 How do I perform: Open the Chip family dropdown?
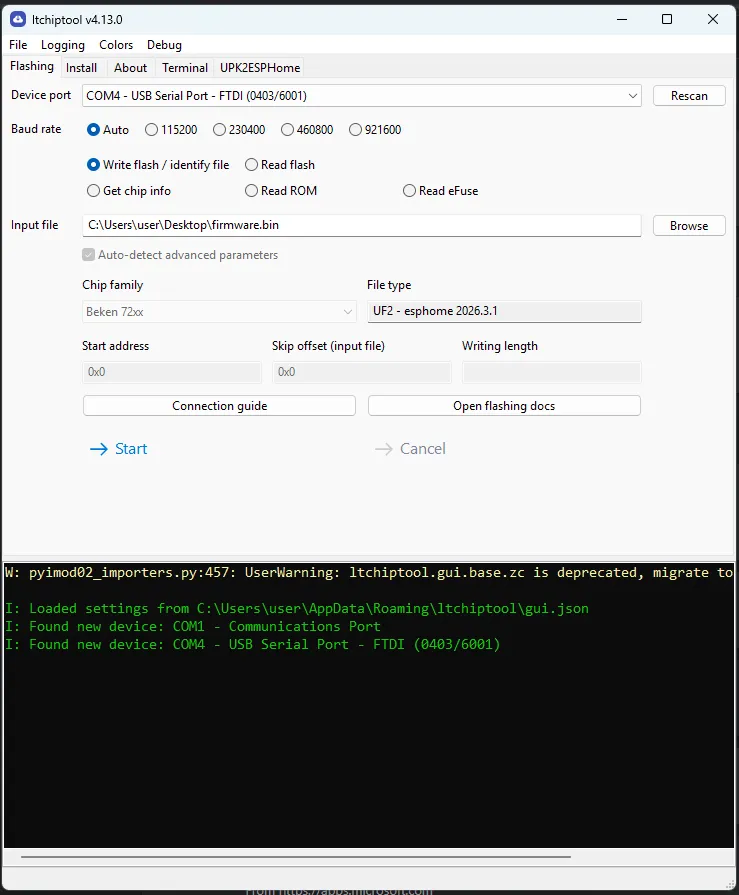pyautogui.click(x=220, y=312)
